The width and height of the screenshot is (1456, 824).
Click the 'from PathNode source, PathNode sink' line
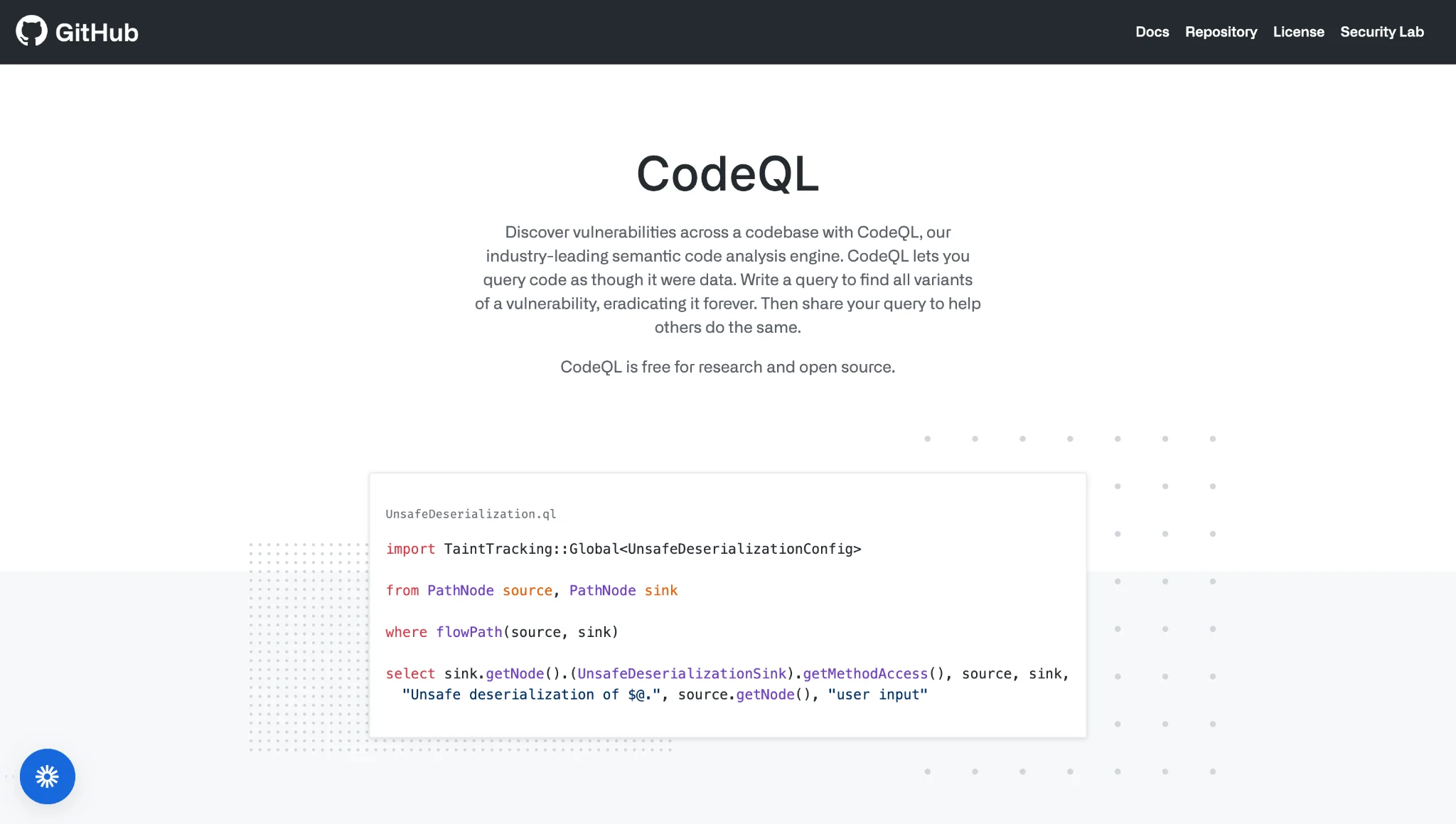pos(532,590)
